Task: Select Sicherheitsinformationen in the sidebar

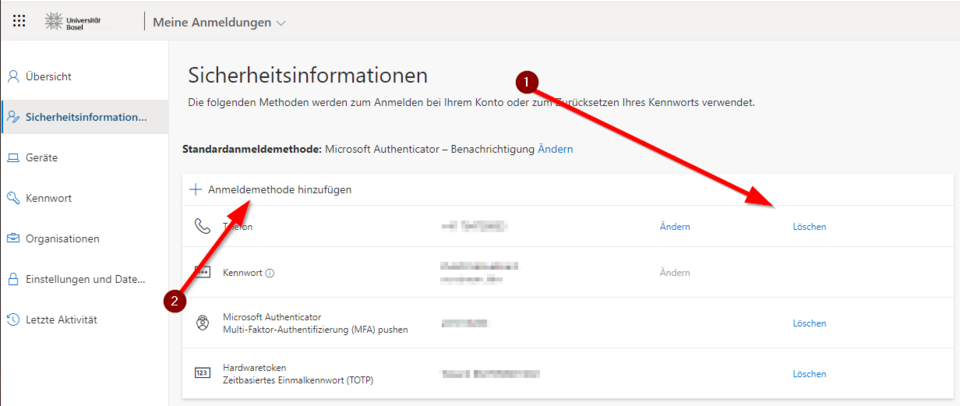Action: (x=86, y=117)
